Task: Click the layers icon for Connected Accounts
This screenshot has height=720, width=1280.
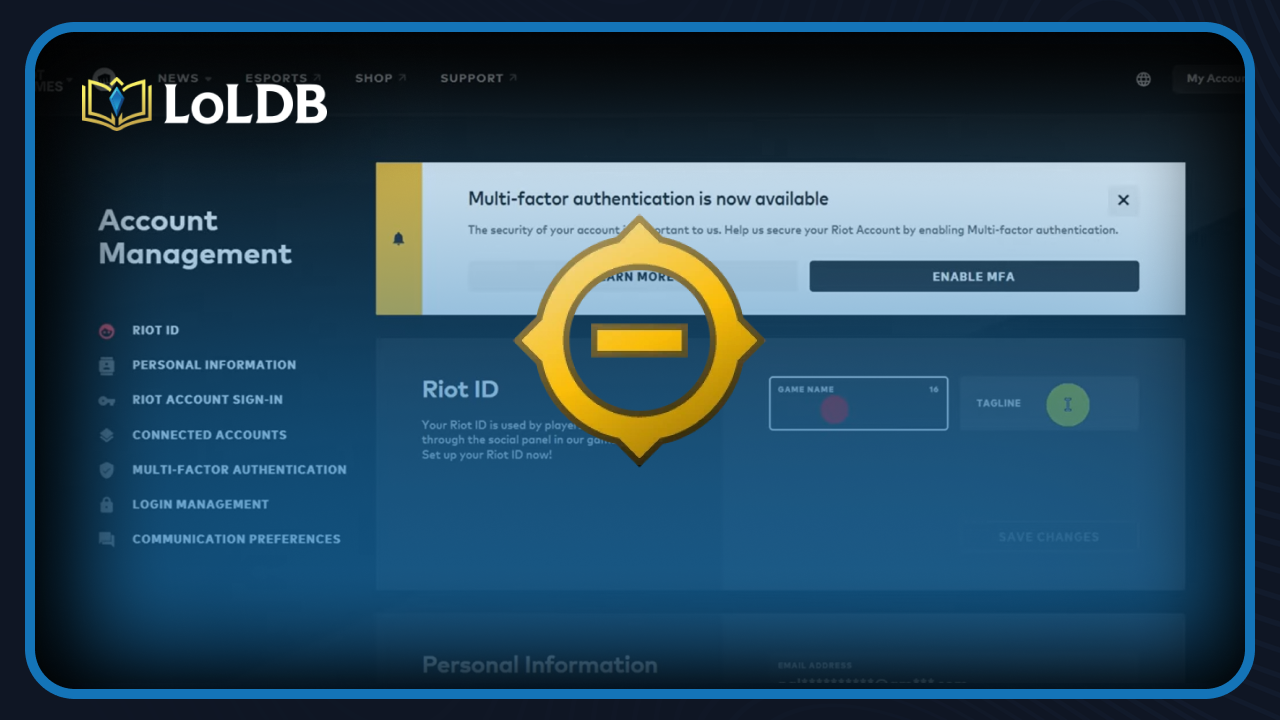Action: pos(107,435)
